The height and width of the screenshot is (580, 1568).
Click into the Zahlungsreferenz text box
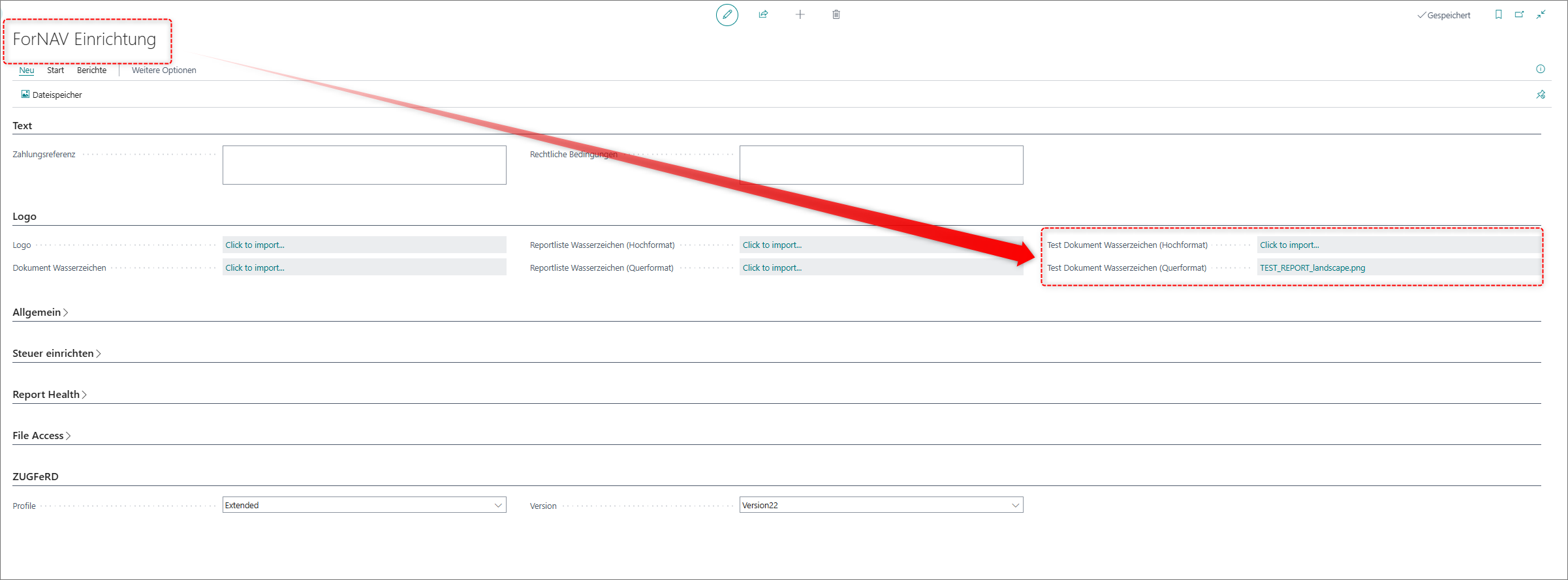tap(364, 165)
